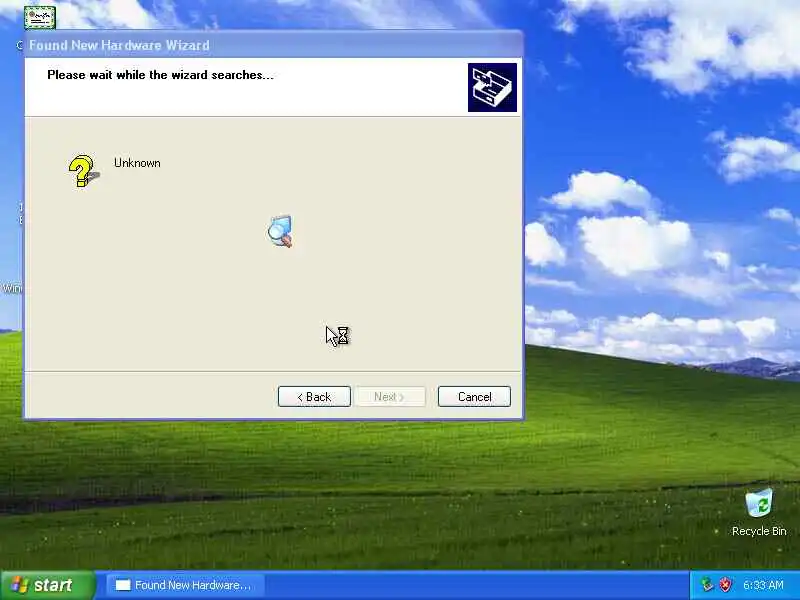This screenshot has width=800, height=600.
Task: Select the Unknown device label
Action: [x=137, y=163]
